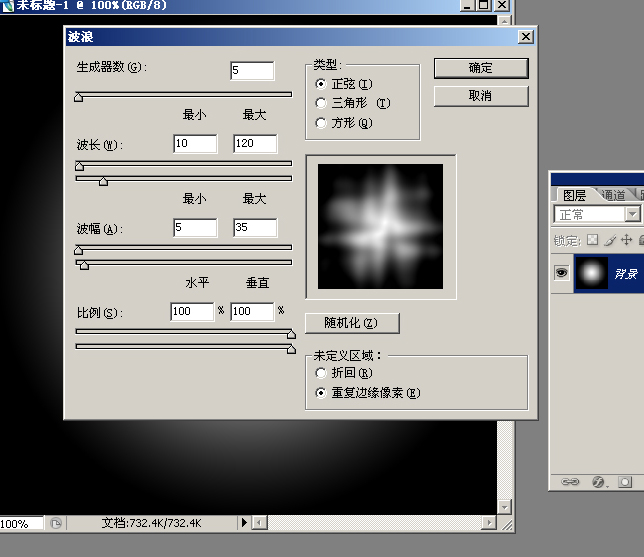Switch to the 通道 tab
This screenshot has height=557, width=644.
point(614,195)
